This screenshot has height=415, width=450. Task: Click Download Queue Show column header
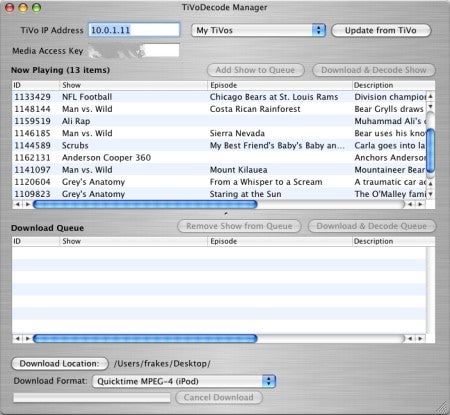pyautogui.click(x=134, y=241)
